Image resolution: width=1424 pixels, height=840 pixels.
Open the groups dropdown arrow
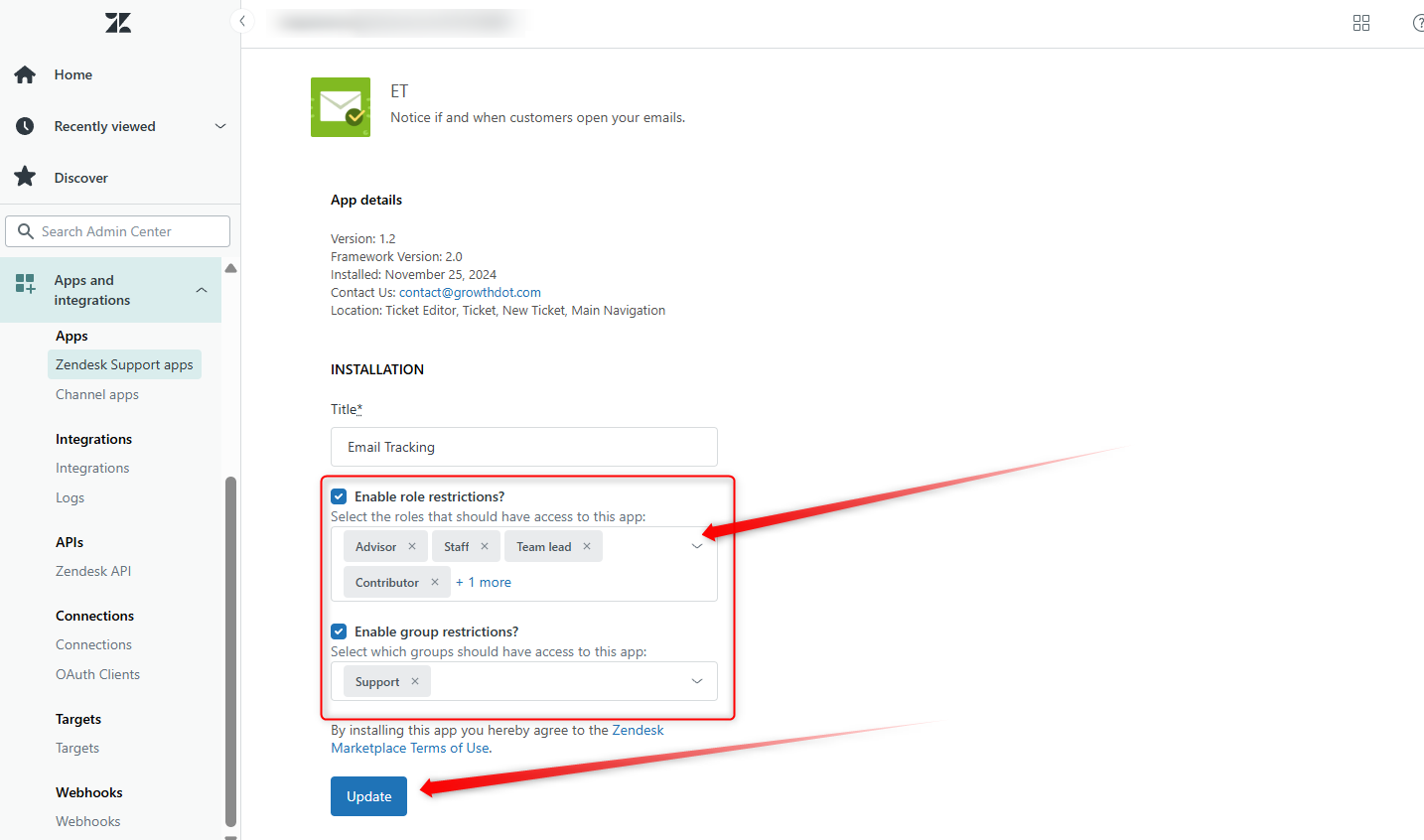[x=697, y=681]
